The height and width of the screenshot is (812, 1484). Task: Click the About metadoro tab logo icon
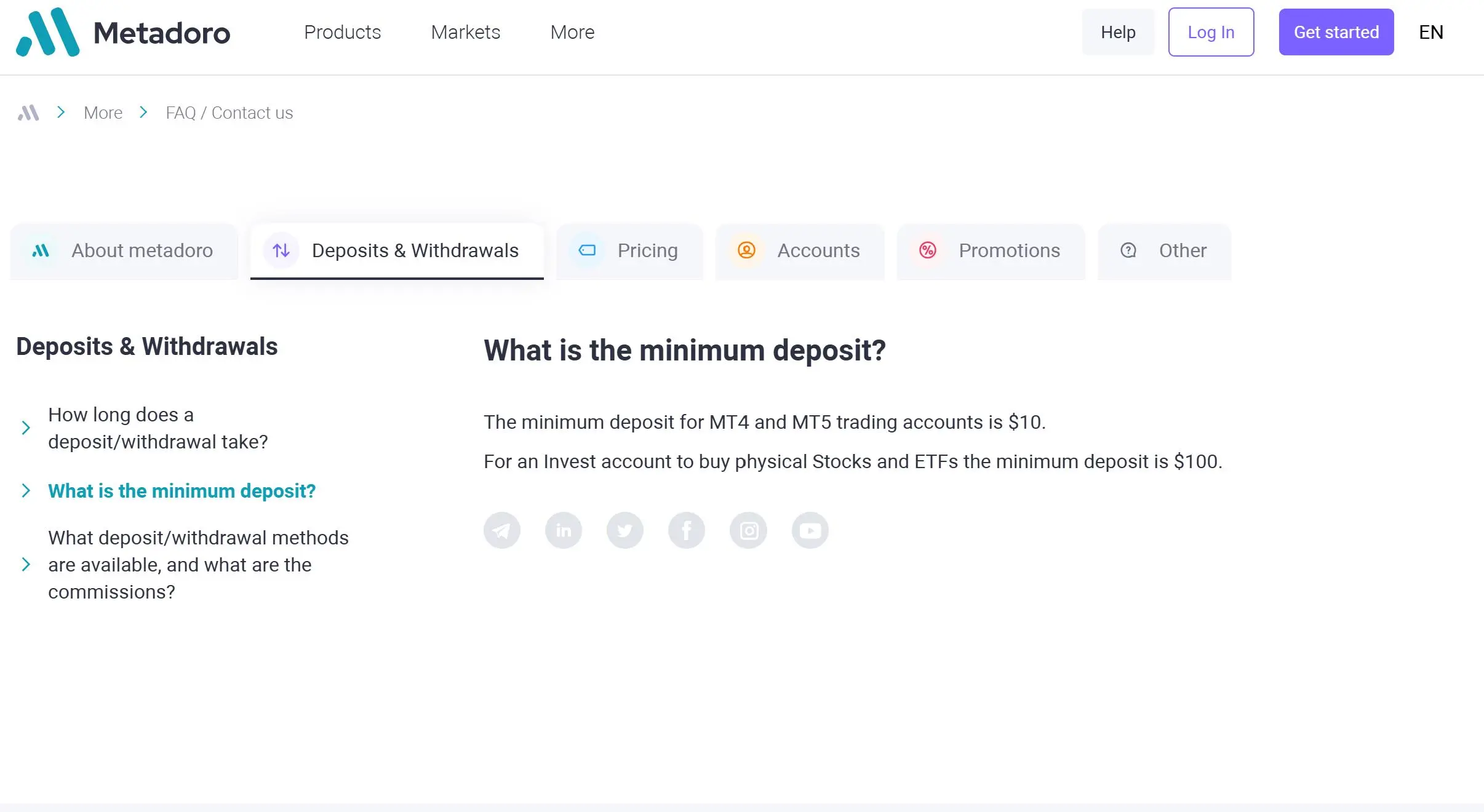[x=41, y=250]
